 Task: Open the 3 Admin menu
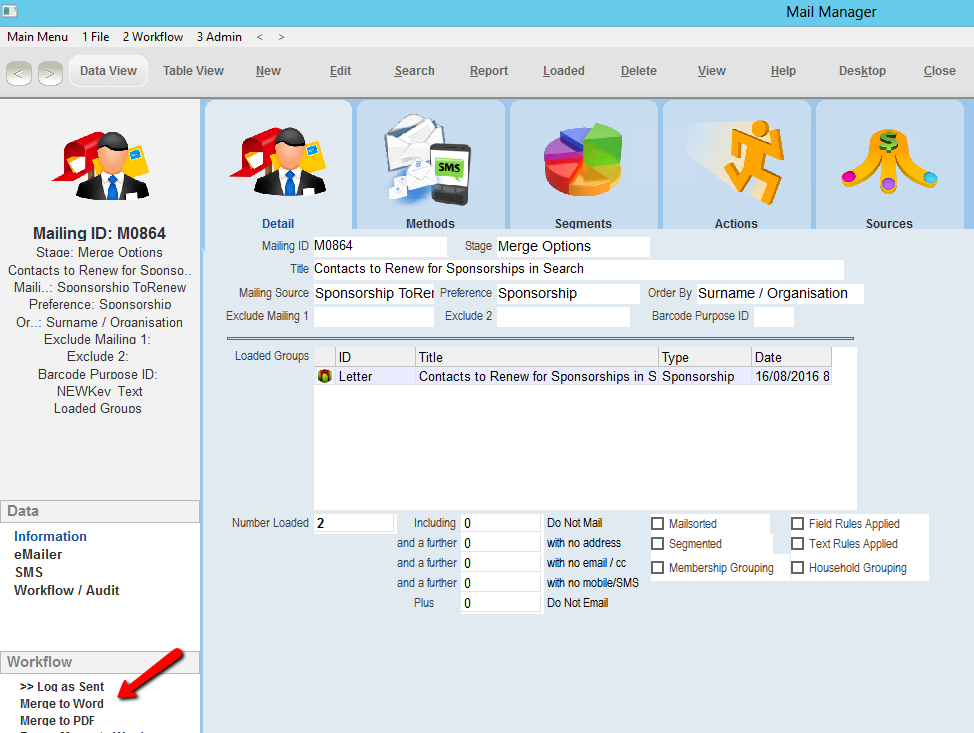pyautogui.click(x=219, y=37)
